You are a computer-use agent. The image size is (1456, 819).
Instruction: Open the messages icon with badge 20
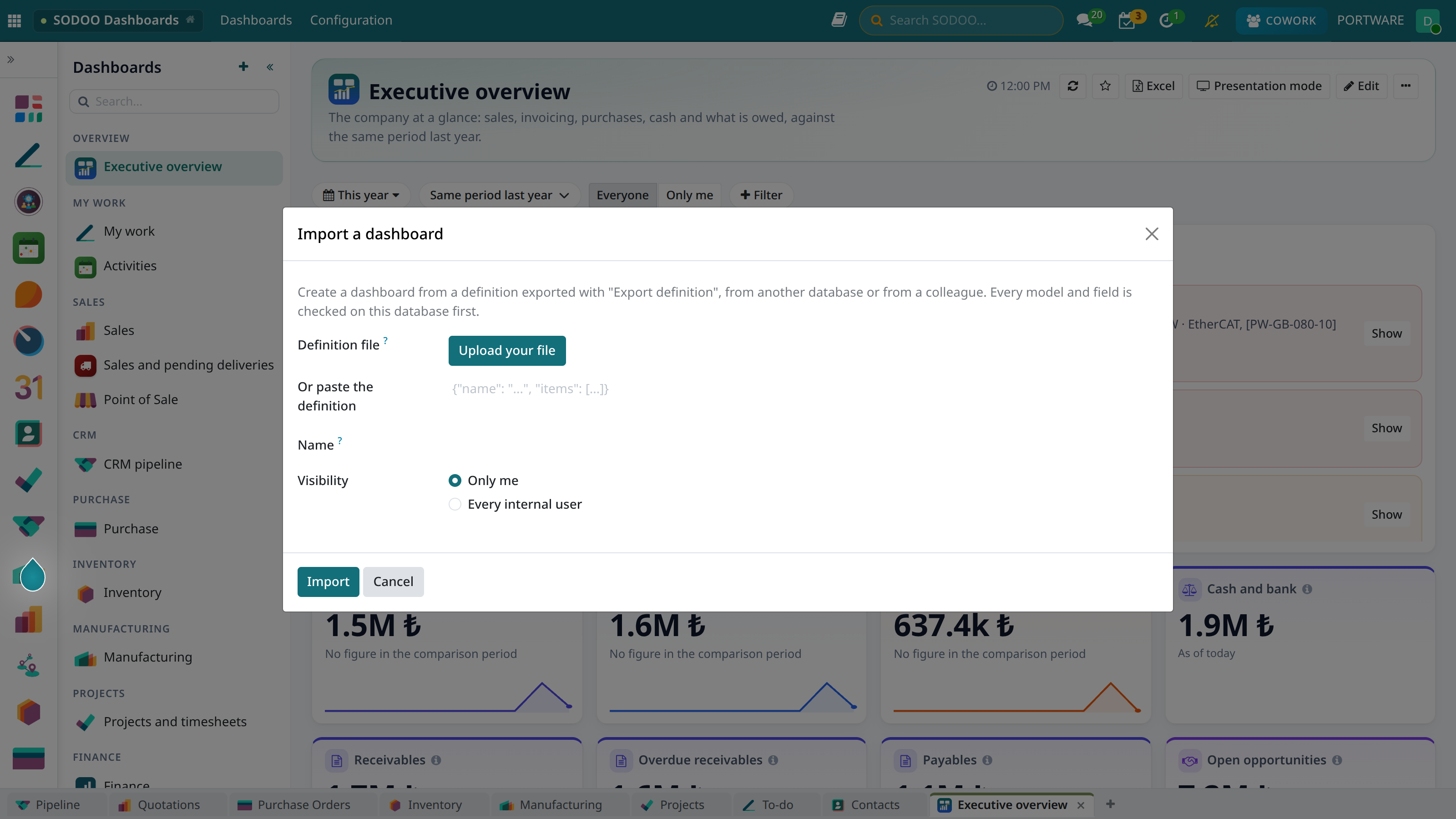point(1085,20)
